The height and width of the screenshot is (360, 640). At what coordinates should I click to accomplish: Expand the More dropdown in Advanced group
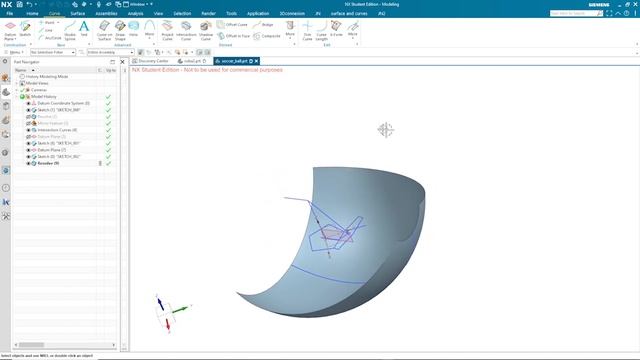(149, 31)
